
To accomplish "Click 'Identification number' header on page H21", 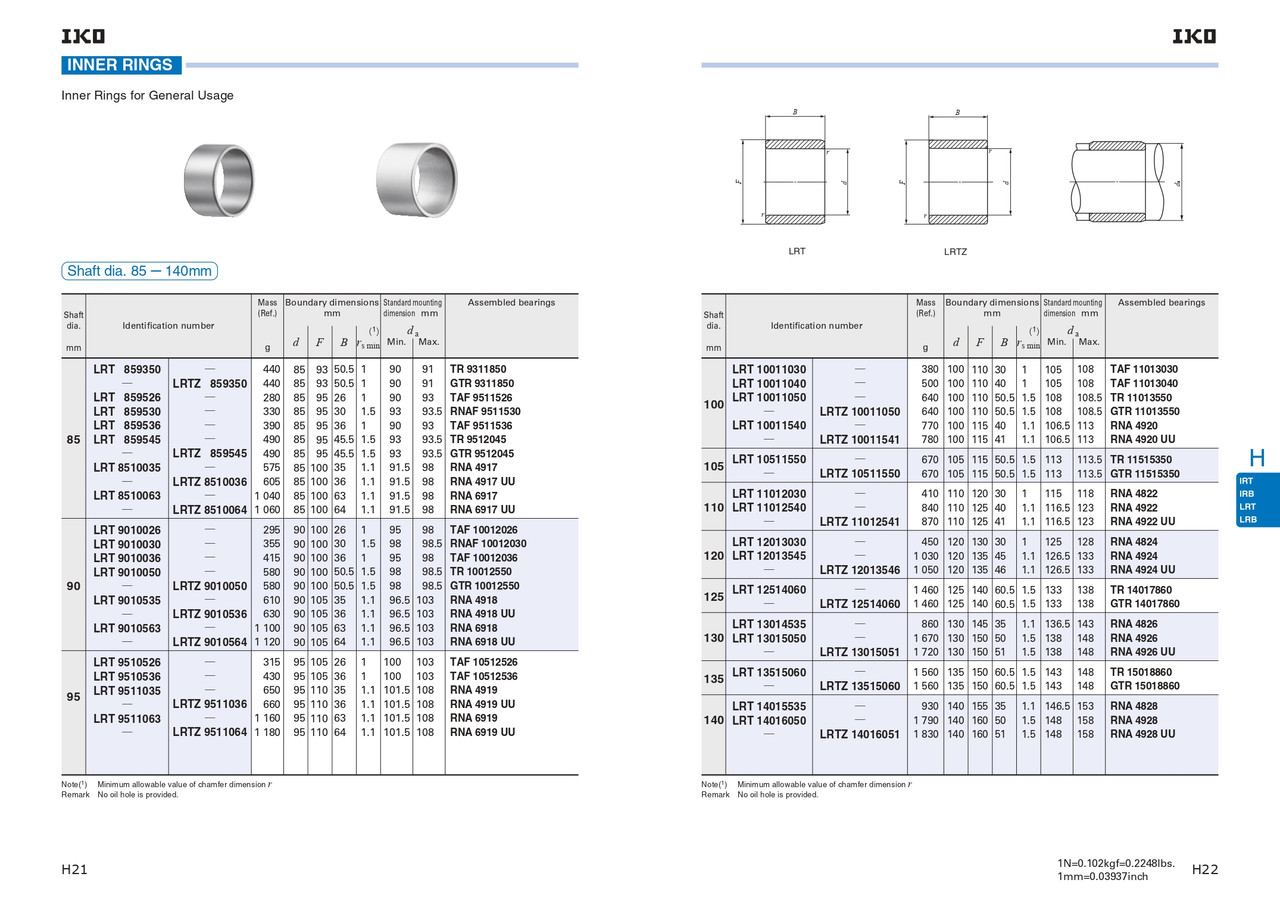I will click(168, 326).
